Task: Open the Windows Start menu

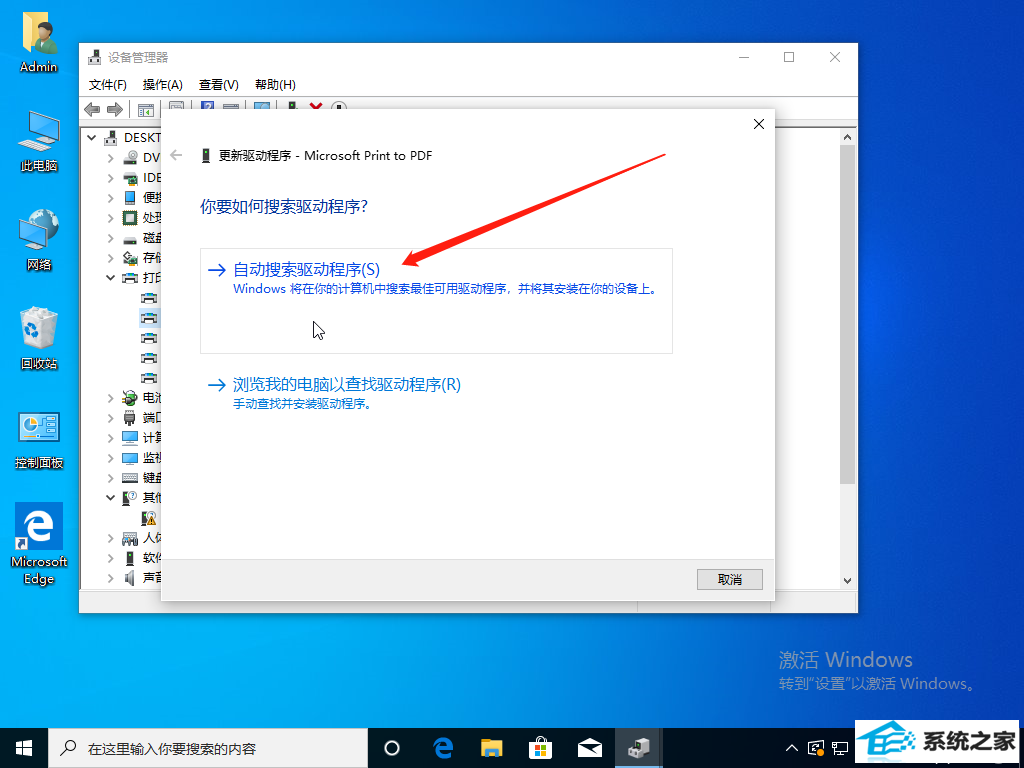Action: click(24, 748)
